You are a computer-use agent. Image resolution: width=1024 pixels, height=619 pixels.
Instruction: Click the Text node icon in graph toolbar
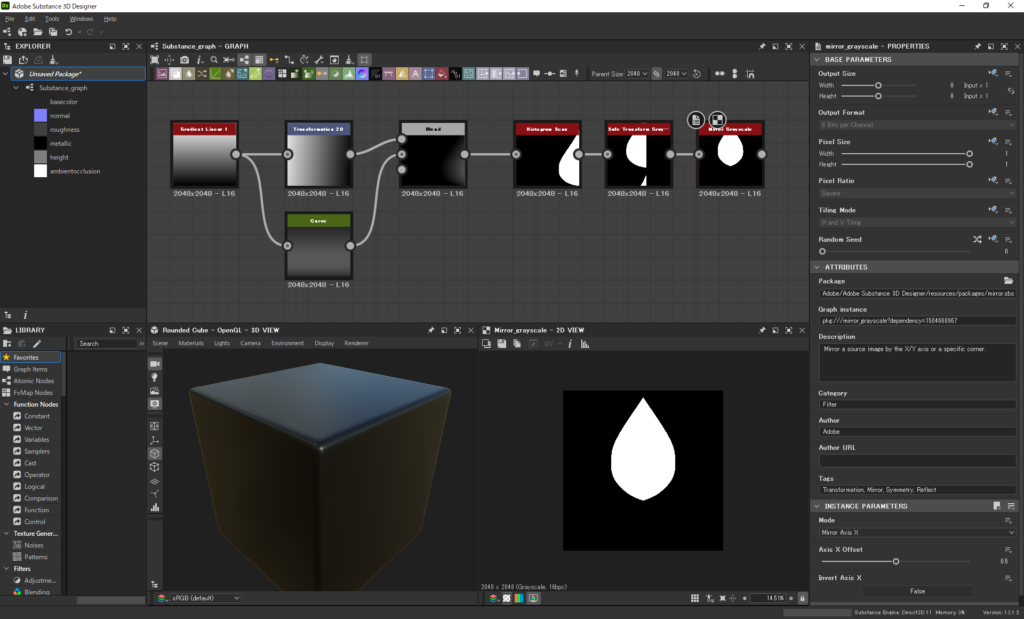pyautogui.click(x=415, y=74)
